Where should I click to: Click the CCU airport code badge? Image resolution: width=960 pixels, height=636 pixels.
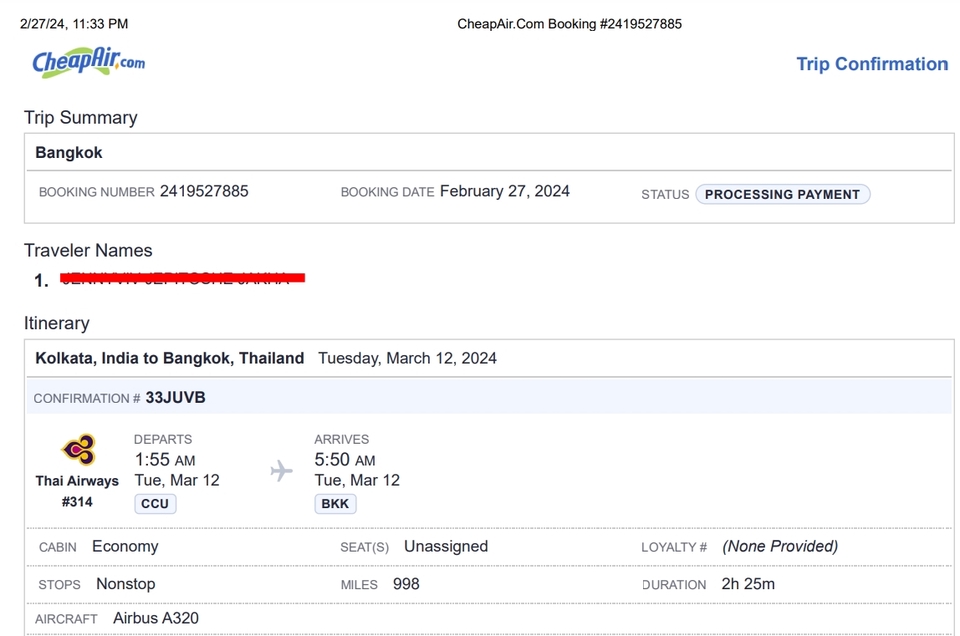[x=155, y=504]
